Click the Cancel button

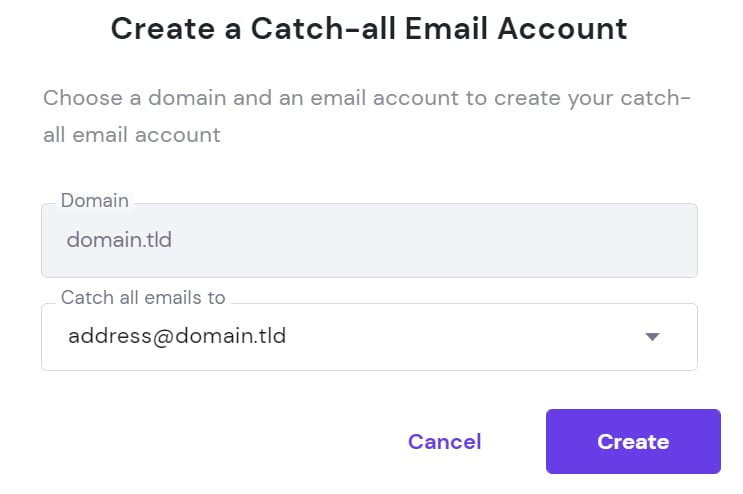point(445,441)
